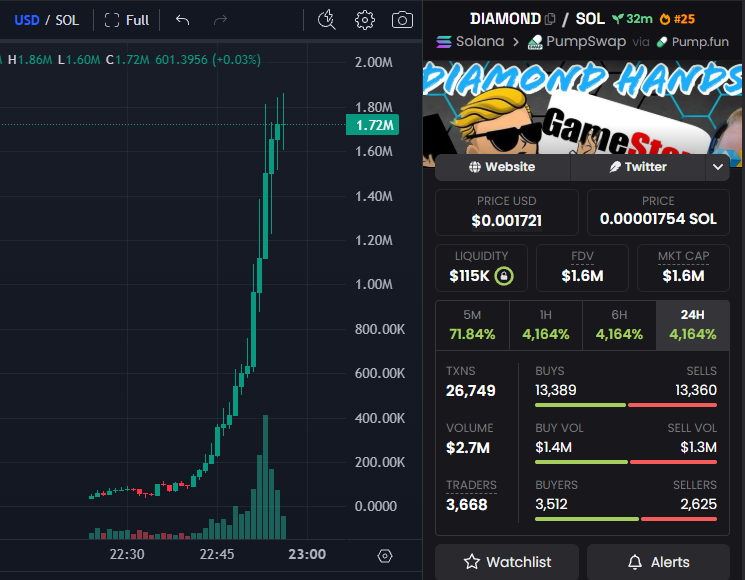Add pair to Watchlist
The height and width of the screenshot is (580, 745).
click(507, 562)
